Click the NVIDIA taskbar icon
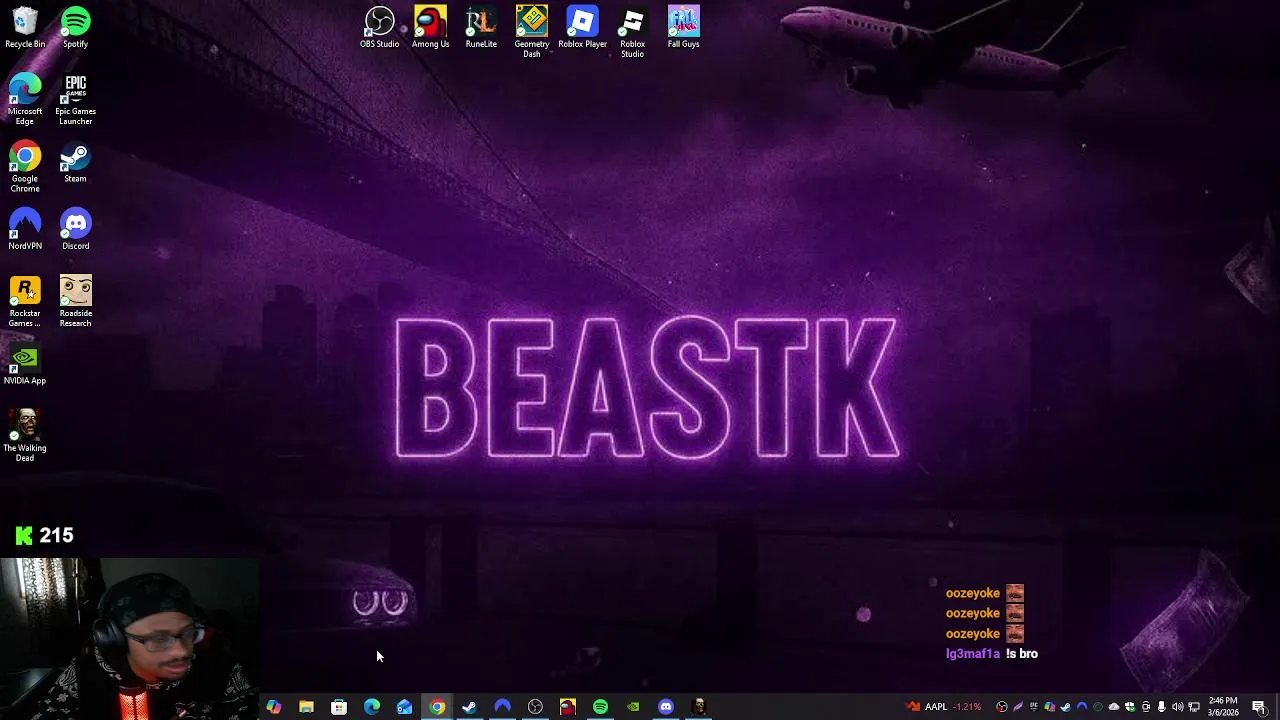Viewport: 1280px width, 720px height. 633,707
